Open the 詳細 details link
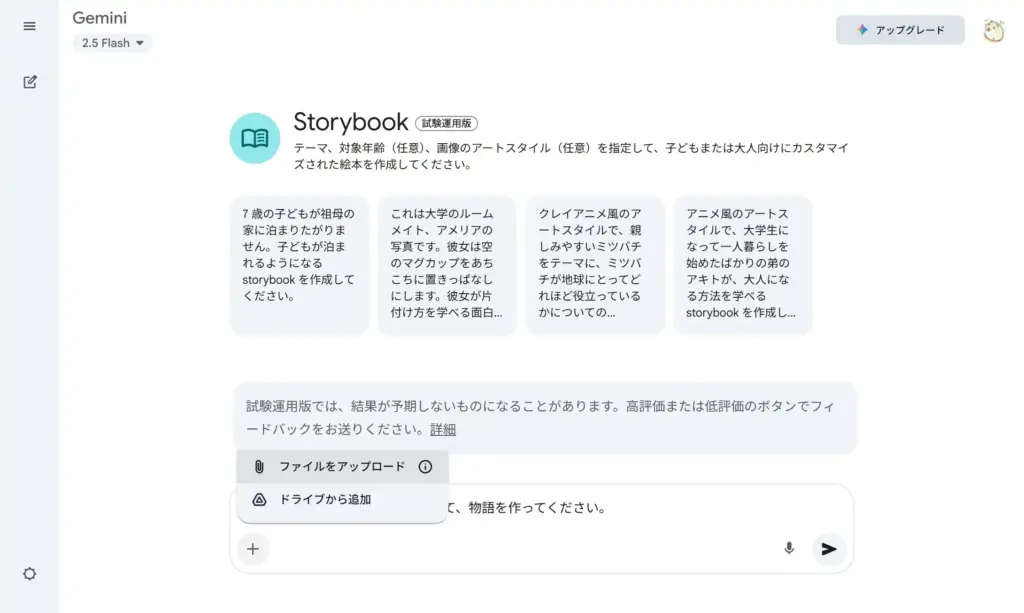 (x=443, y=430)
